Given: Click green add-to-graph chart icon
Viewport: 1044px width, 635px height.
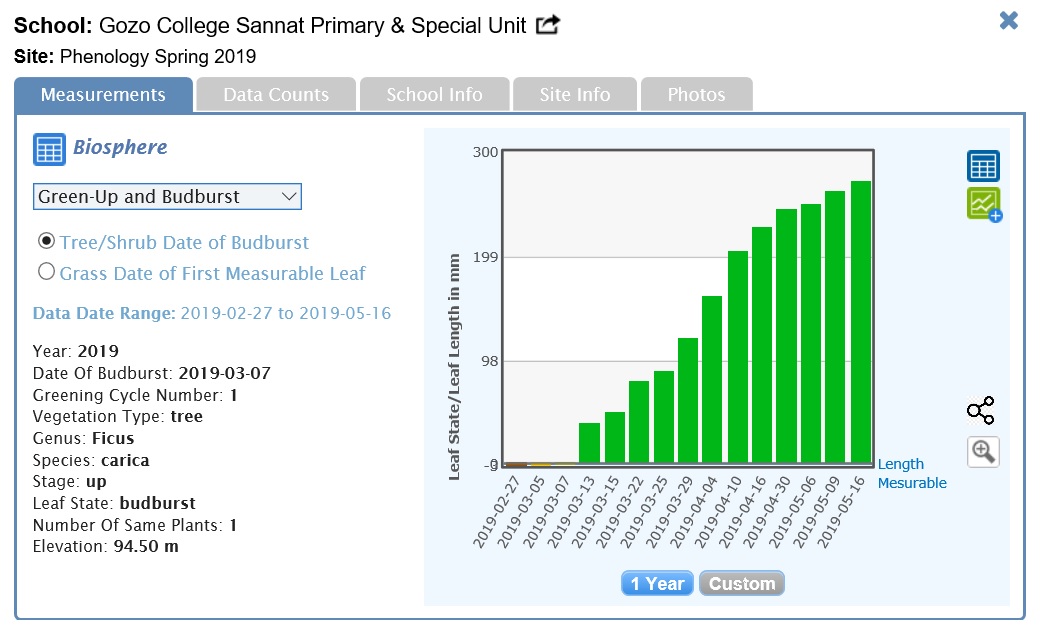Looking at the screenshot, I should 984,204.
